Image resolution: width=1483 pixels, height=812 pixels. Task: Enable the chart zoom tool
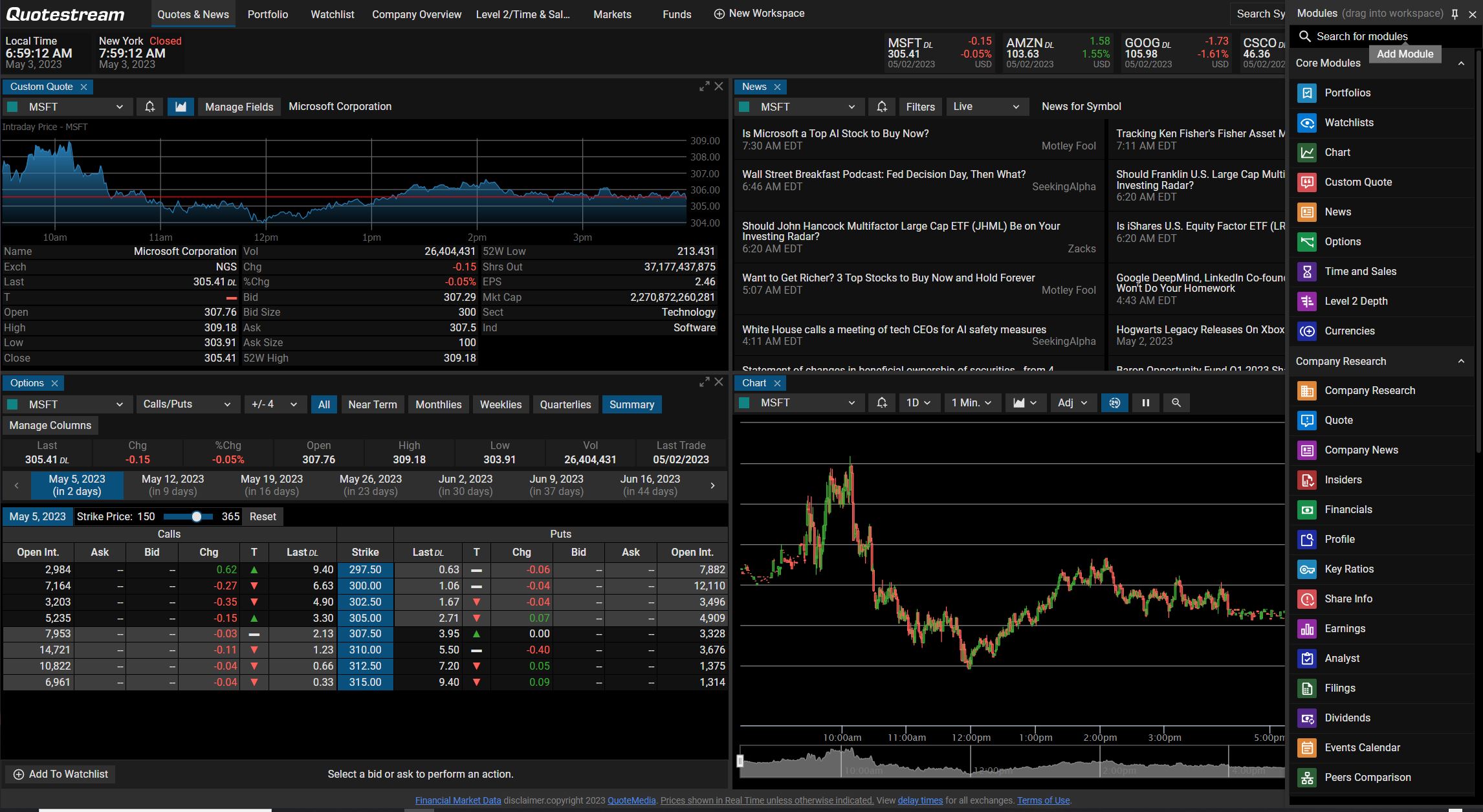point(1177,403)
